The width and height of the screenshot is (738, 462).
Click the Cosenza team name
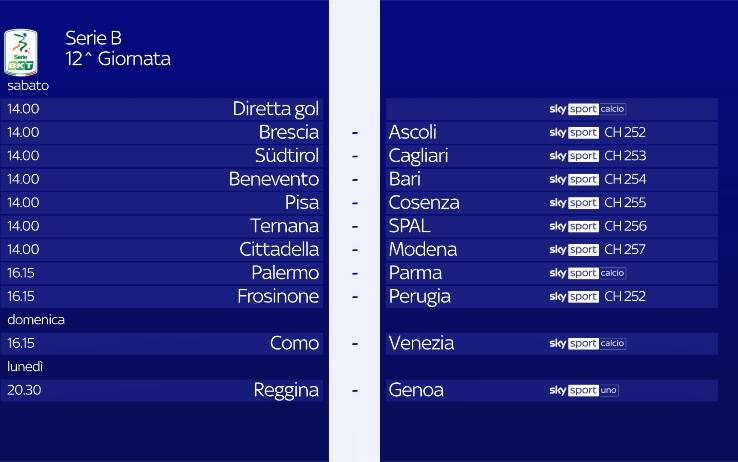click(423, 203)
